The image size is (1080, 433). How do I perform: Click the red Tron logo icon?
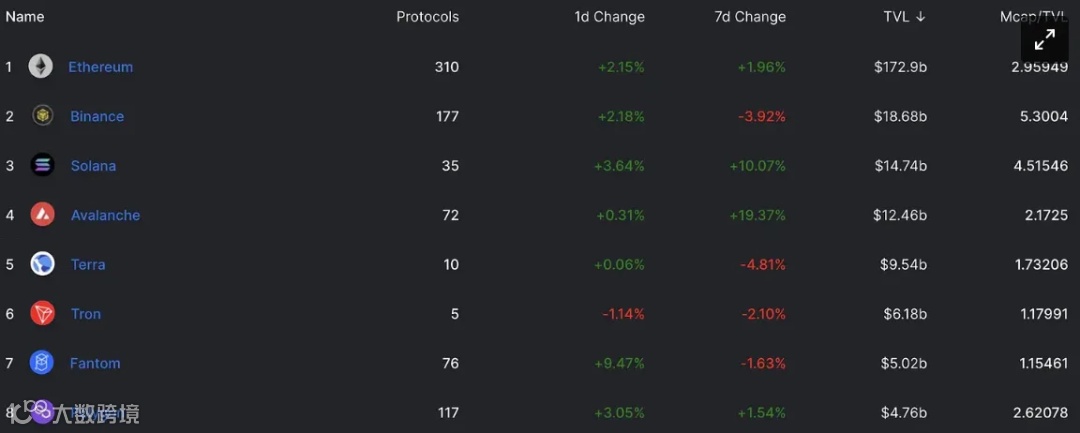pos(42,314)
